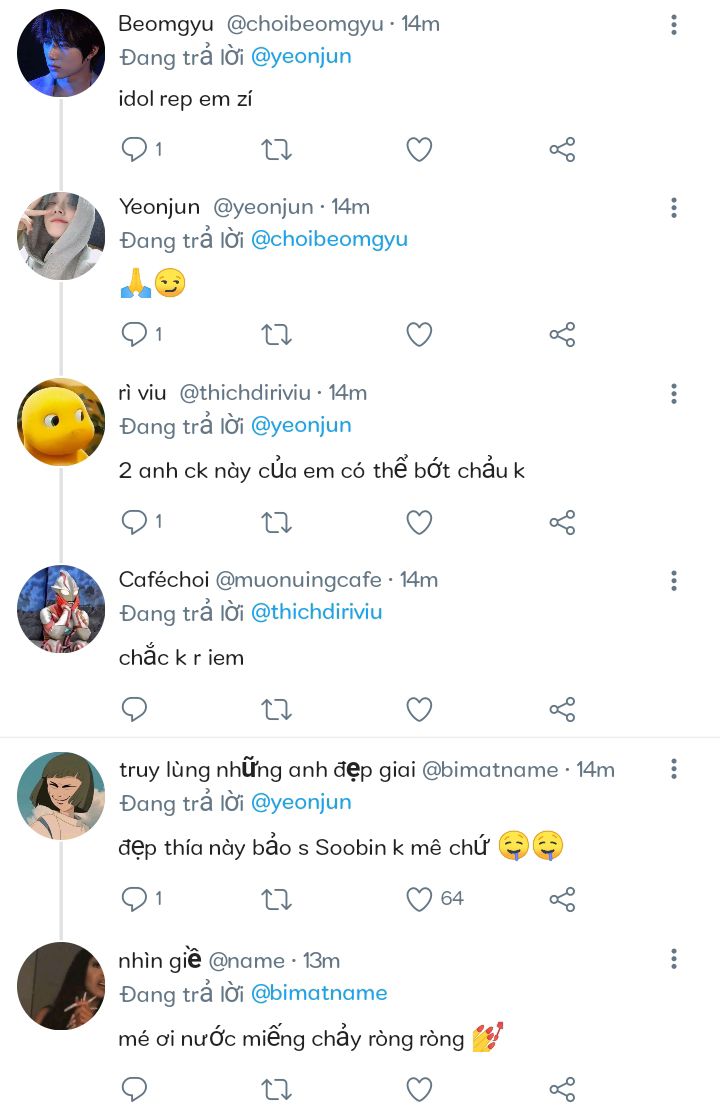
Task: Retweet Yeonjun's emoji reply
Action: pyautogui.click(x=276, y=334)
